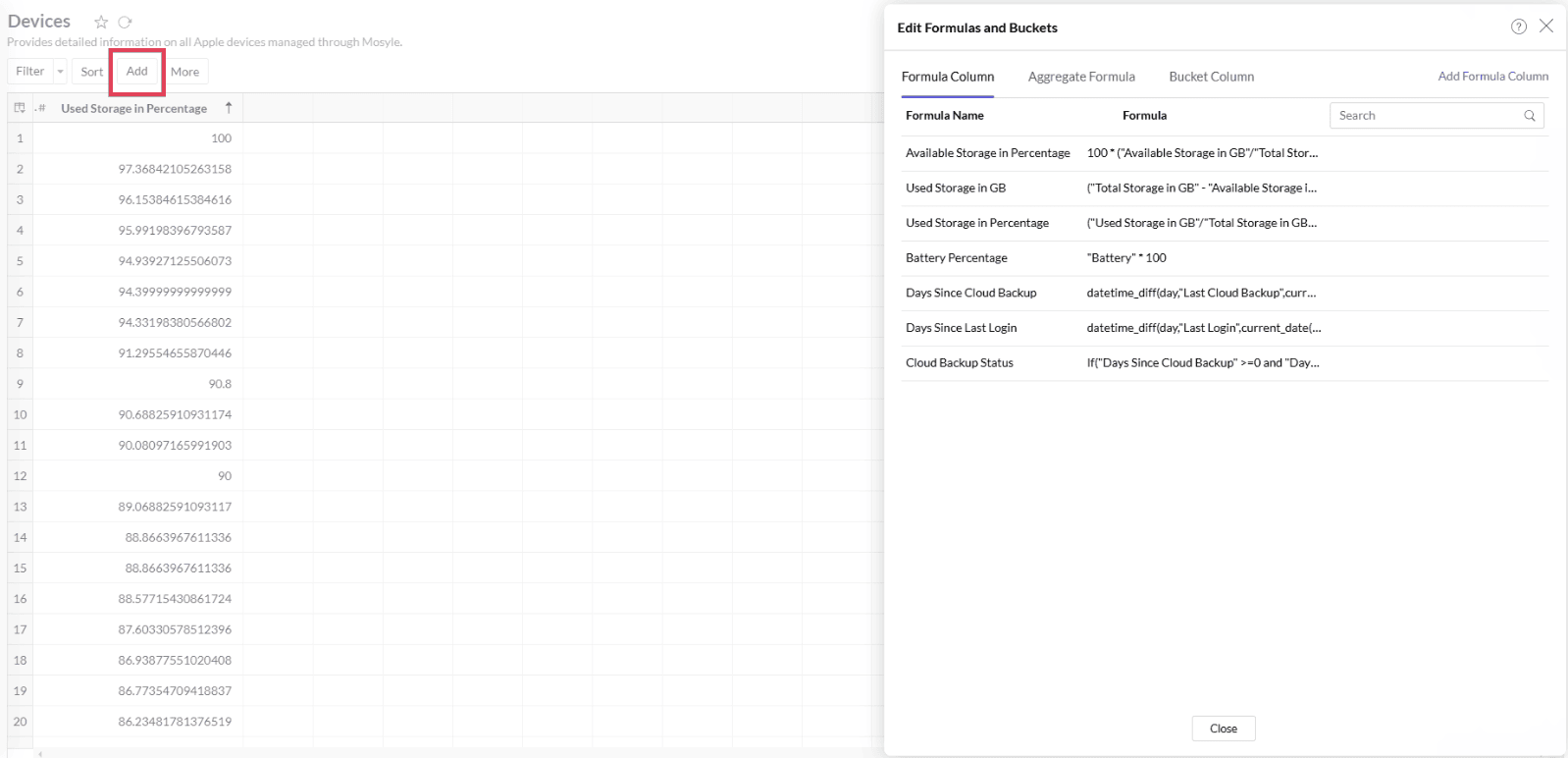1568x758 pixels.
Task: Click the Sort button
Action: 91,72
